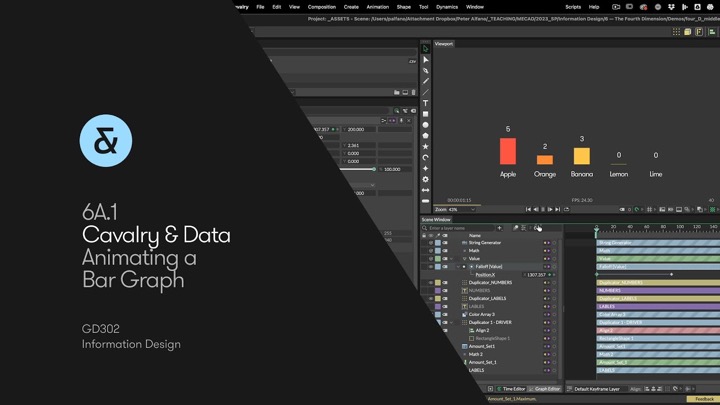This screenshot has width=720, height=405.
Task: Toggle visibility of String Generator layer
Action: tap(431, 242)
